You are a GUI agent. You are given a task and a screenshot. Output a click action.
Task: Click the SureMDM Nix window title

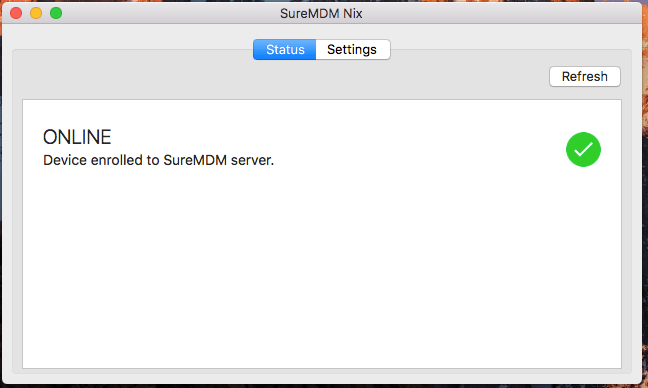point(321,14)
